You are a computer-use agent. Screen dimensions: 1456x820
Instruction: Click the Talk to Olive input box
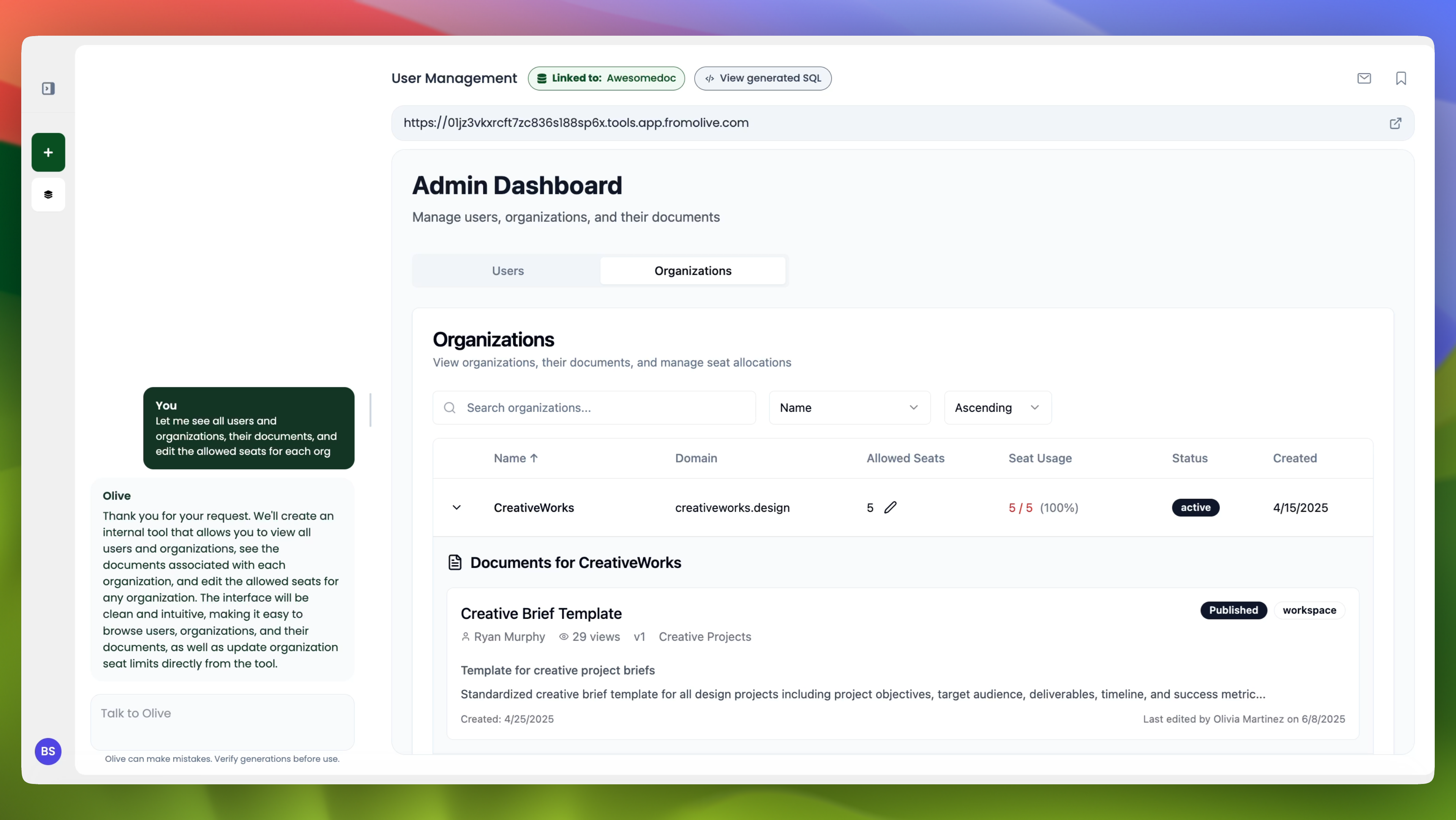coord(222,722)
